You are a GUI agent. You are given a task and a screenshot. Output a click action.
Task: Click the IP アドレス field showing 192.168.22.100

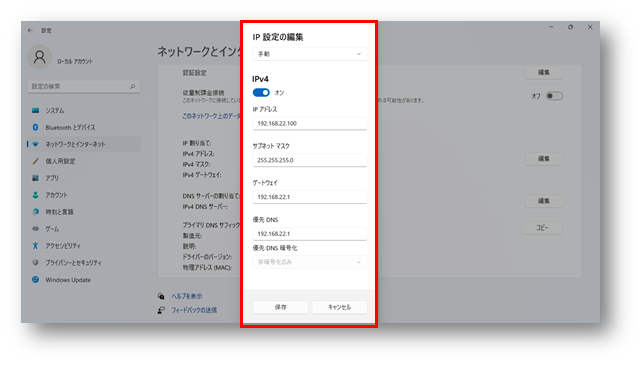[x=310, y=123]
